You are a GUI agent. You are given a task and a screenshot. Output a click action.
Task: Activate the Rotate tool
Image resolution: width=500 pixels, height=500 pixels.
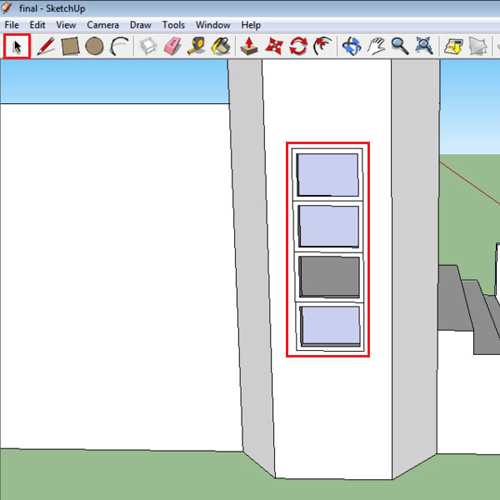tap(298, 46)
